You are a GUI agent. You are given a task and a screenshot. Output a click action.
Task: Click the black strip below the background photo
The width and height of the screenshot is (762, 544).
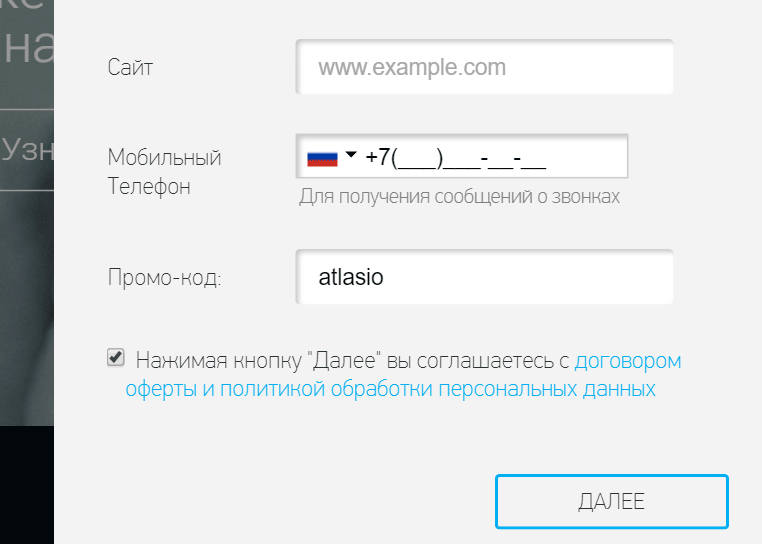point(26,485)
